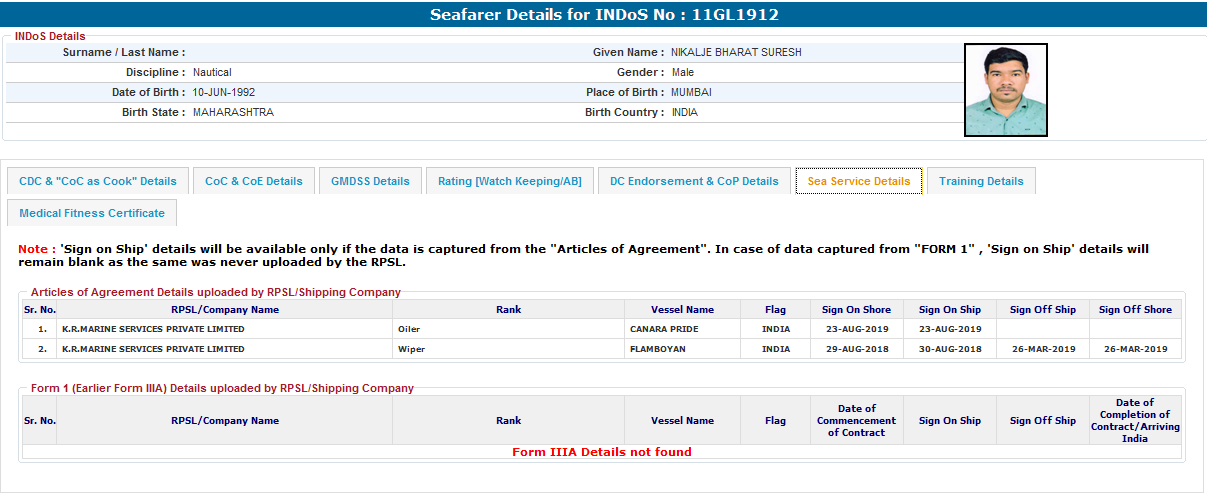Image resolution: width=1207 pixels, height=495 pixels.
Task: Open the Medical Fitness Certificate tab
Action: coord(92,213)
